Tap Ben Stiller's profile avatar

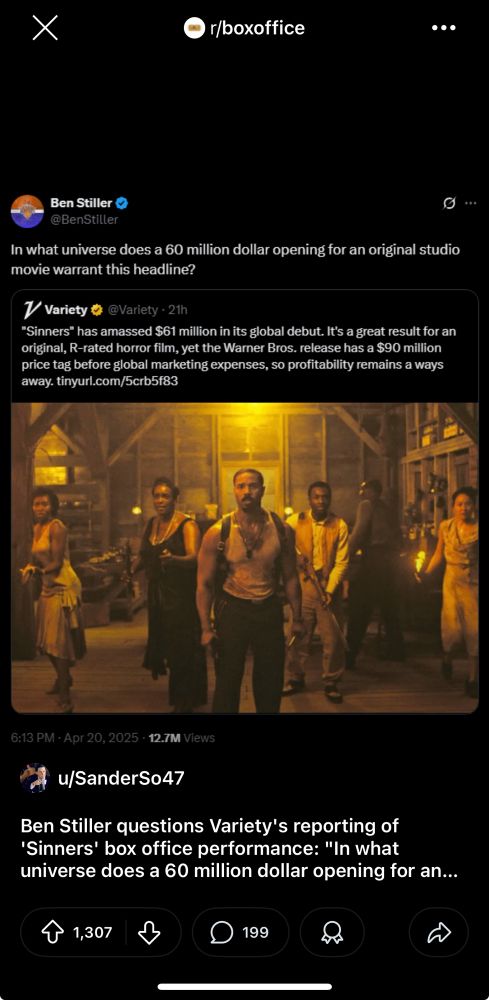27,211
